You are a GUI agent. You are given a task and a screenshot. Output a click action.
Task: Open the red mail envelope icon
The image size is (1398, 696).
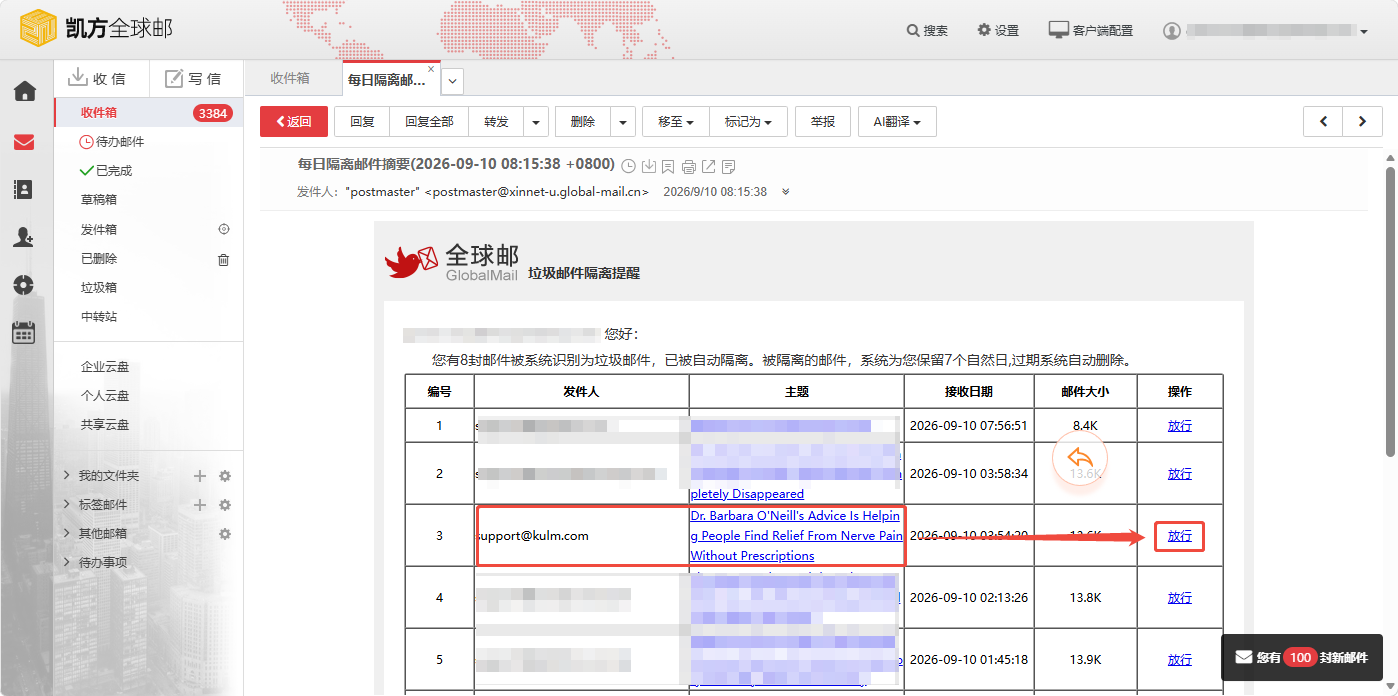click(x=24, y=142)
